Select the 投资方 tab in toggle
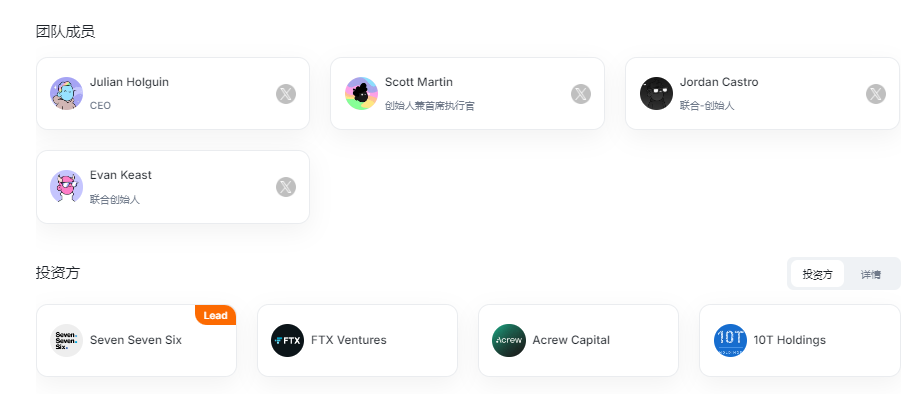912x394 pixels. [817, 274]
